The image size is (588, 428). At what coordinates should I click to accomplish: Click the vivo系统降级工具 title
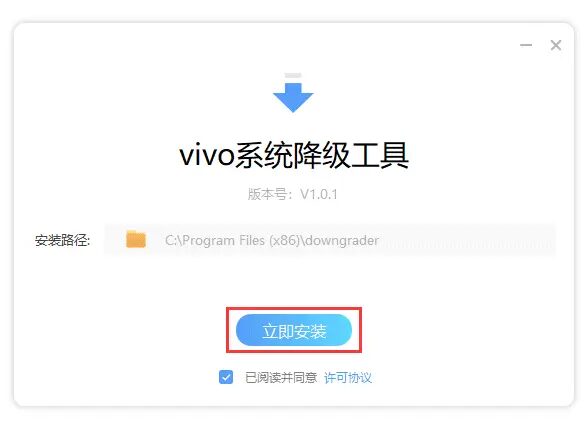point(294,155)
